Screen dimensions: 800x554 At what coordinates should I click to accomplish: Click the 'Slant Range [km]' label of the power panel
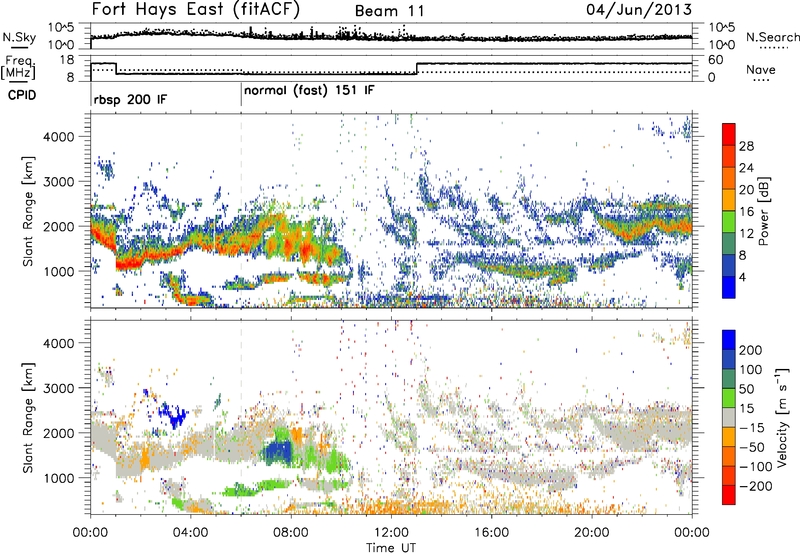[x=28, y=211]
